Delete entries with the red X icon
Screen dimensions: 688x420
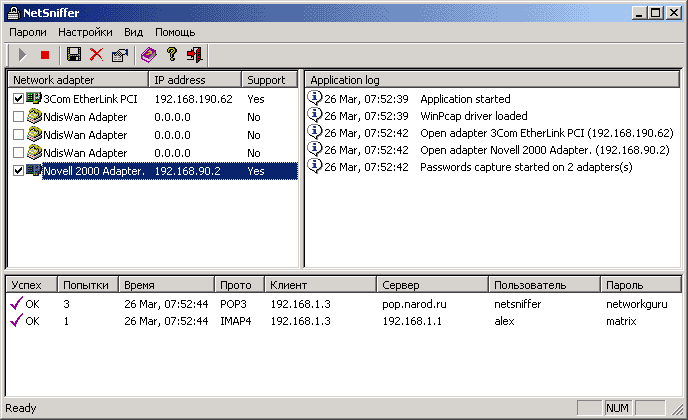coord(96,55)
